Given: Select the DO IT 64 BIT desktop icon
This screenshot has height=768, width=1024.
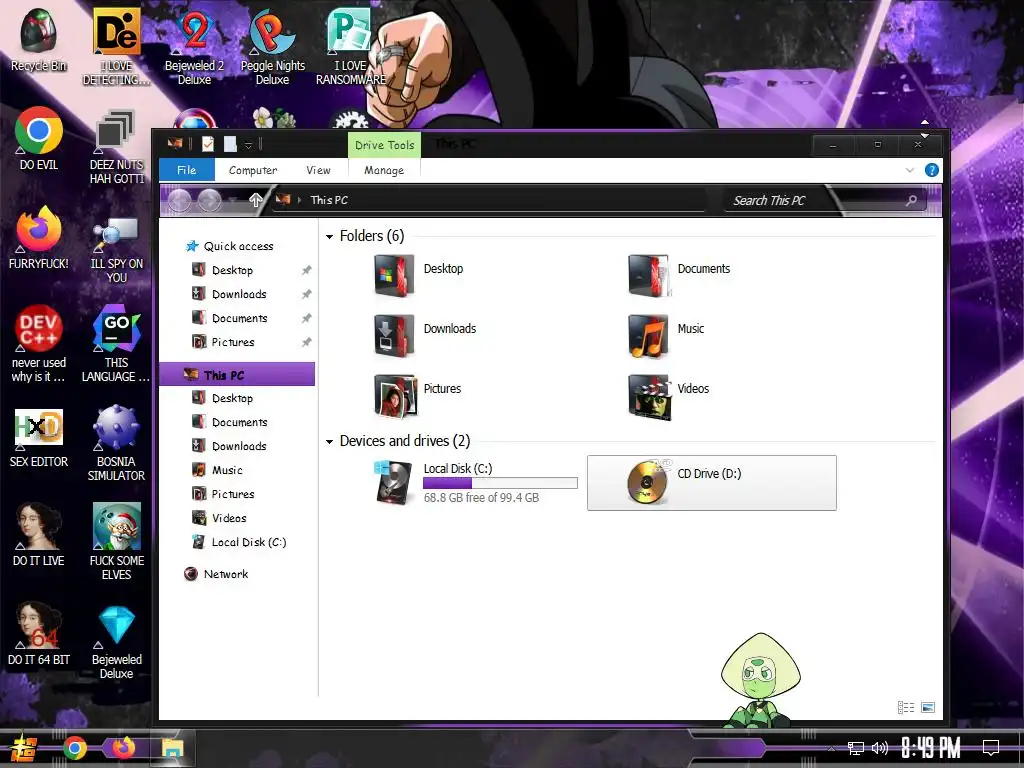Looking at the screenshot, I should click(39, 633).
